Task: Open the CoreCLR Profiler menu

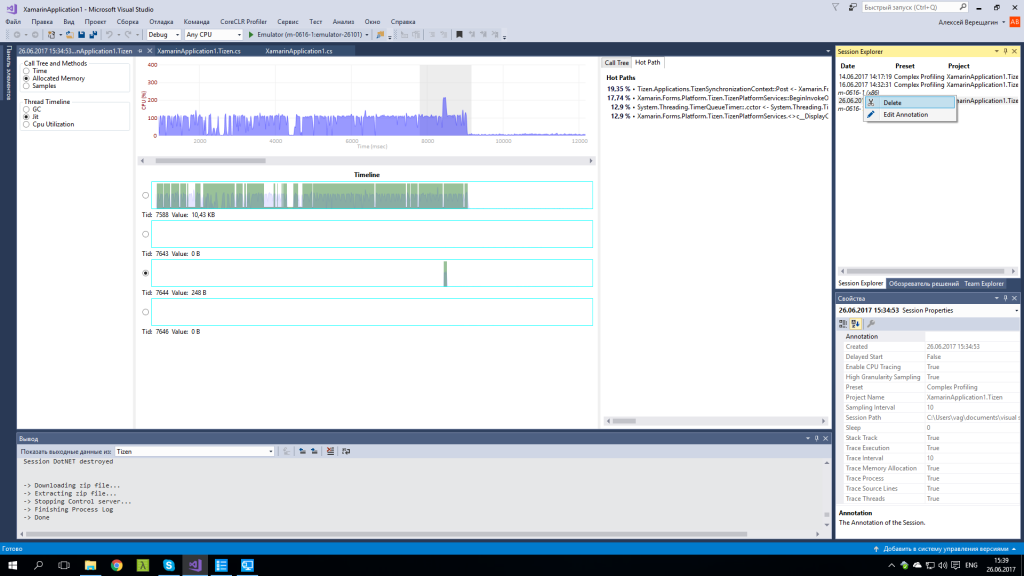Action: coord(244,22)
